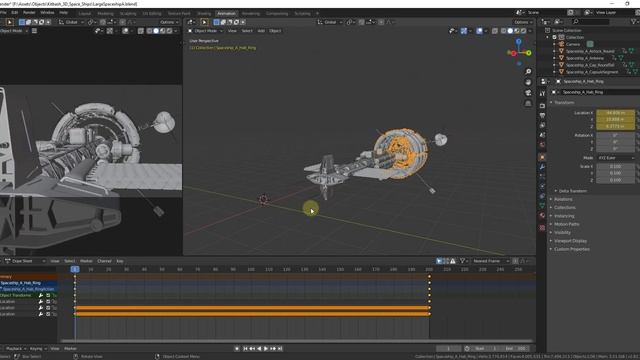Viewport: 640px width, 360px height.
Task: Open Modifier properties wrench tab
Action: pos(542,167)
